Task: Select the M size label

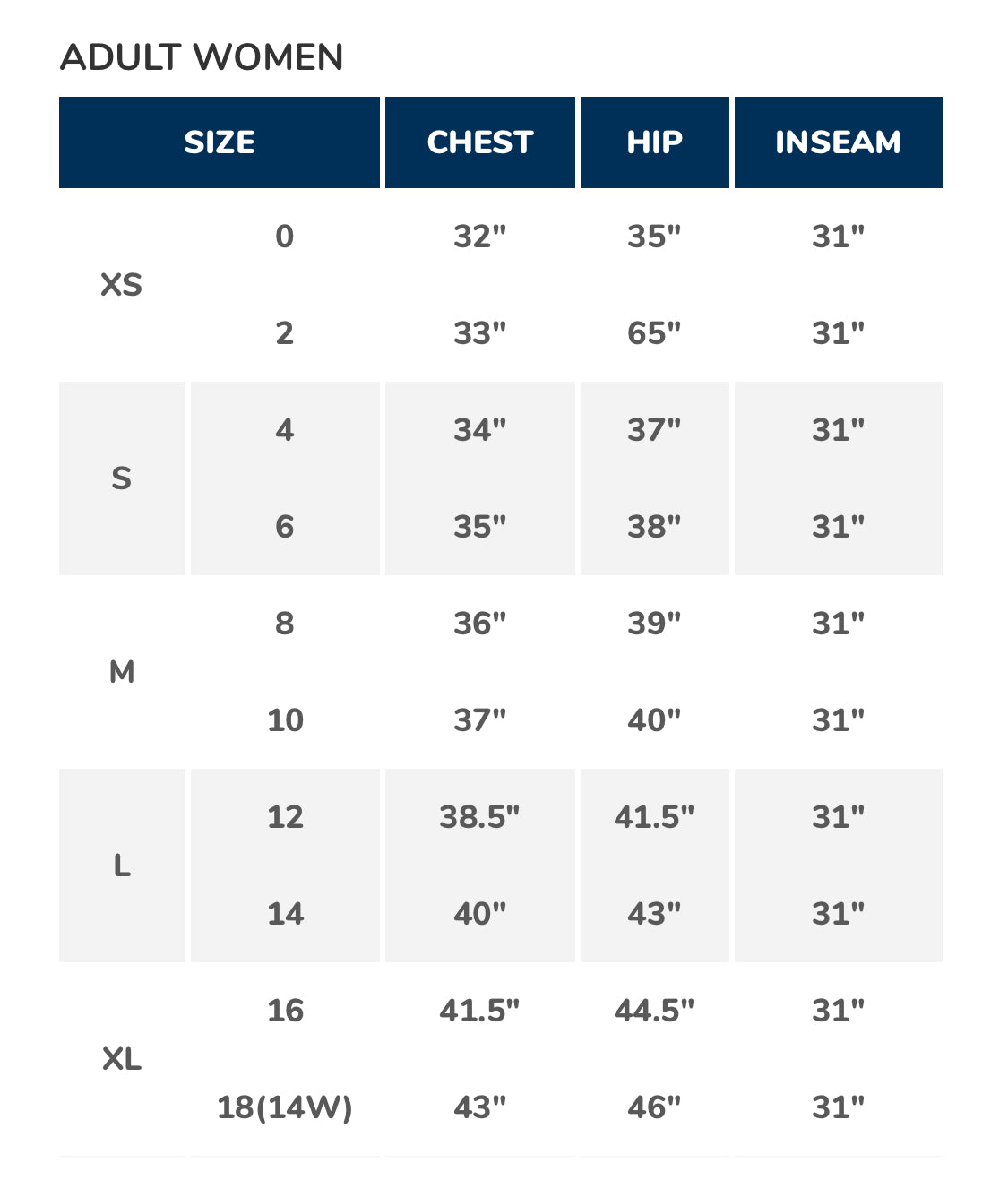Action: coord(122,672)
